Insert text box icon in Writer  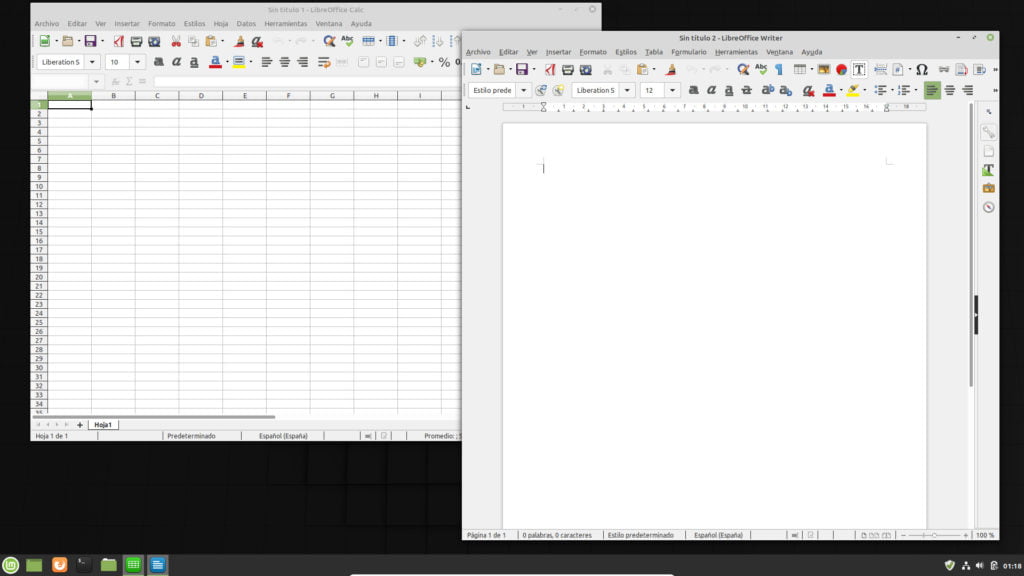pos(859,70)
